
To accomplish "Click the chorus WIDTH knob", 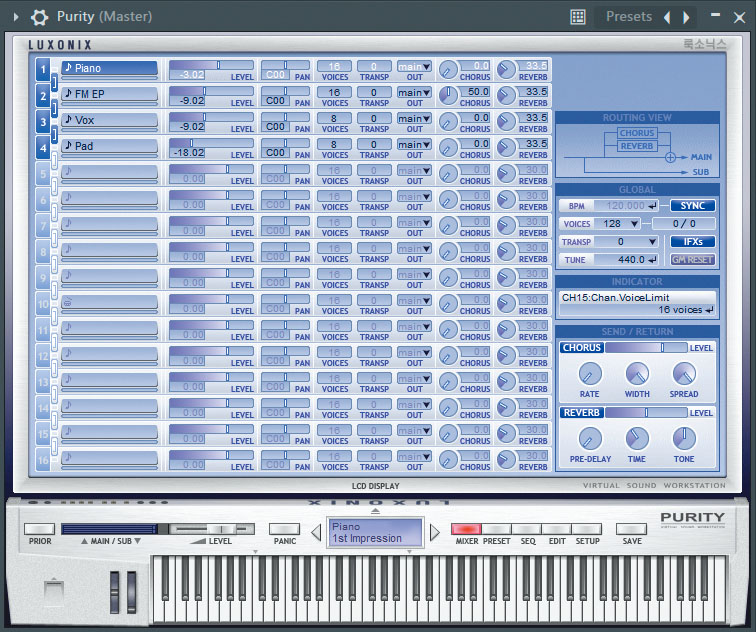I will click(x=637, y=374).
